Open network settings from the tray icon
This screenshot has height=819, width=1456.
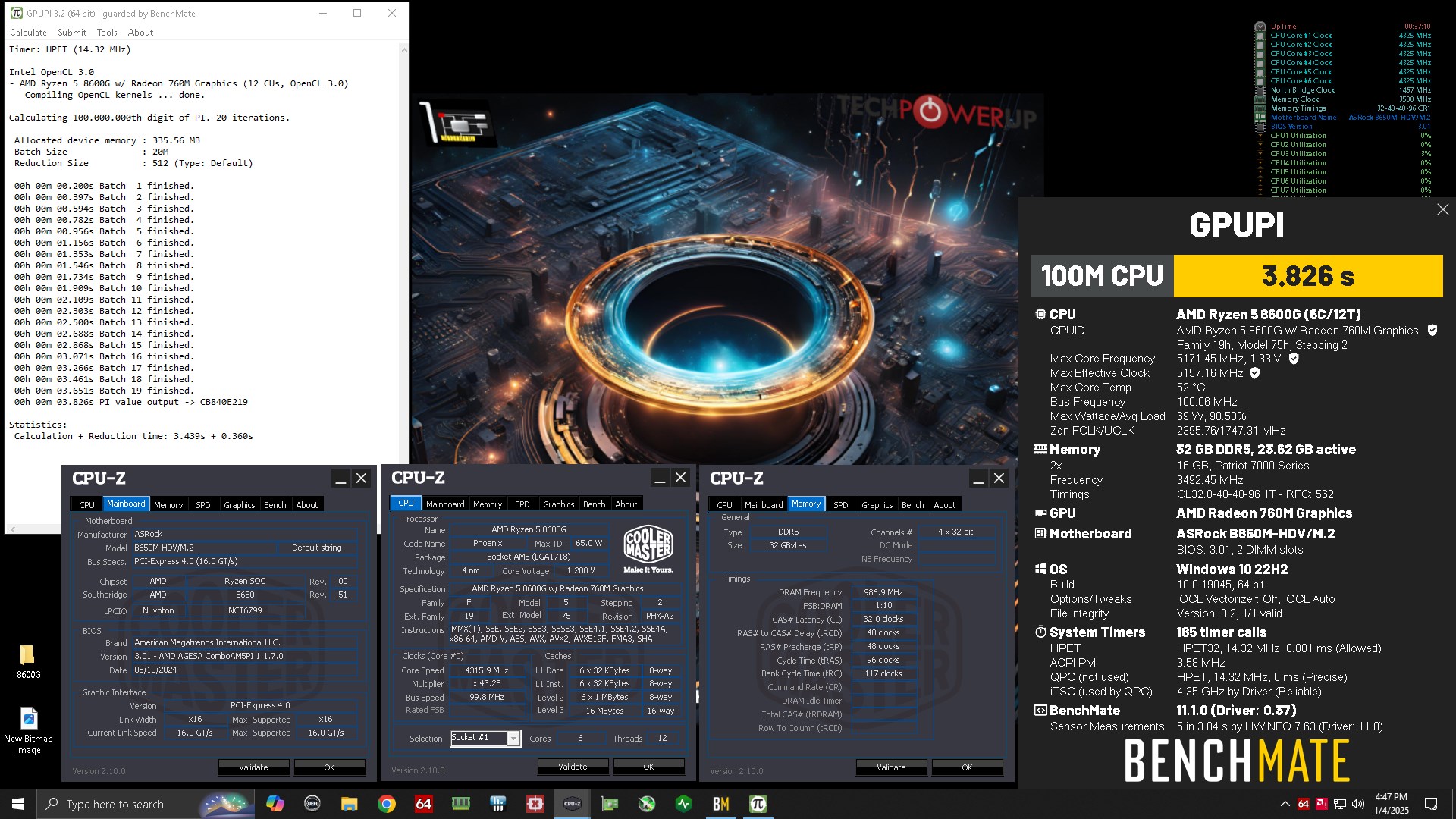[x=1340, y=804]
